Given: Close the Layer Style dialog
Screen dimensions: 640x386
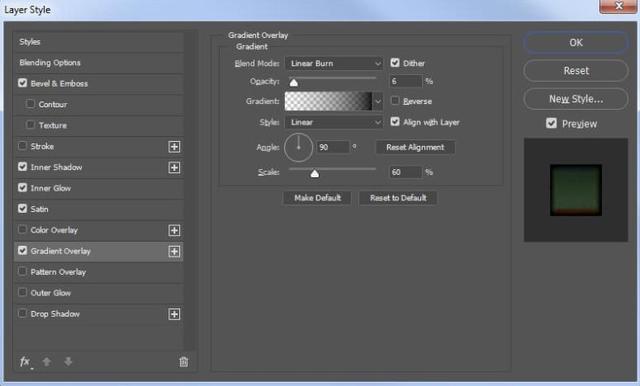Looking at the screenshot, I should pos(618,6).
